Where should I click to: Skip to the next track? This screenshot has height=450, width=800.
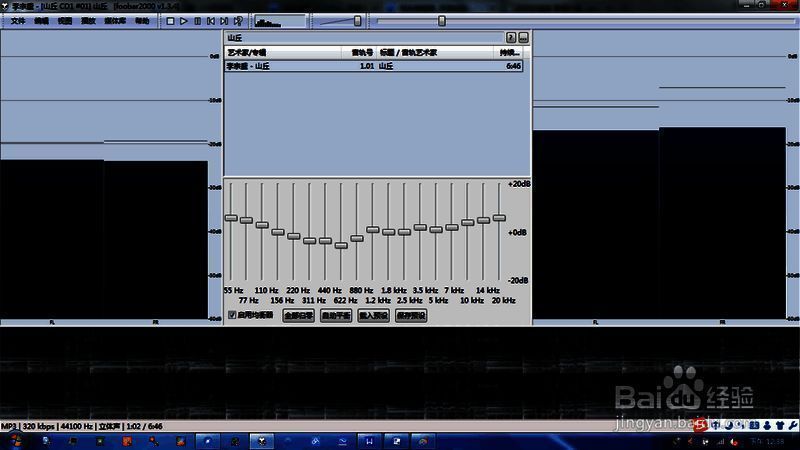point(224,20)
